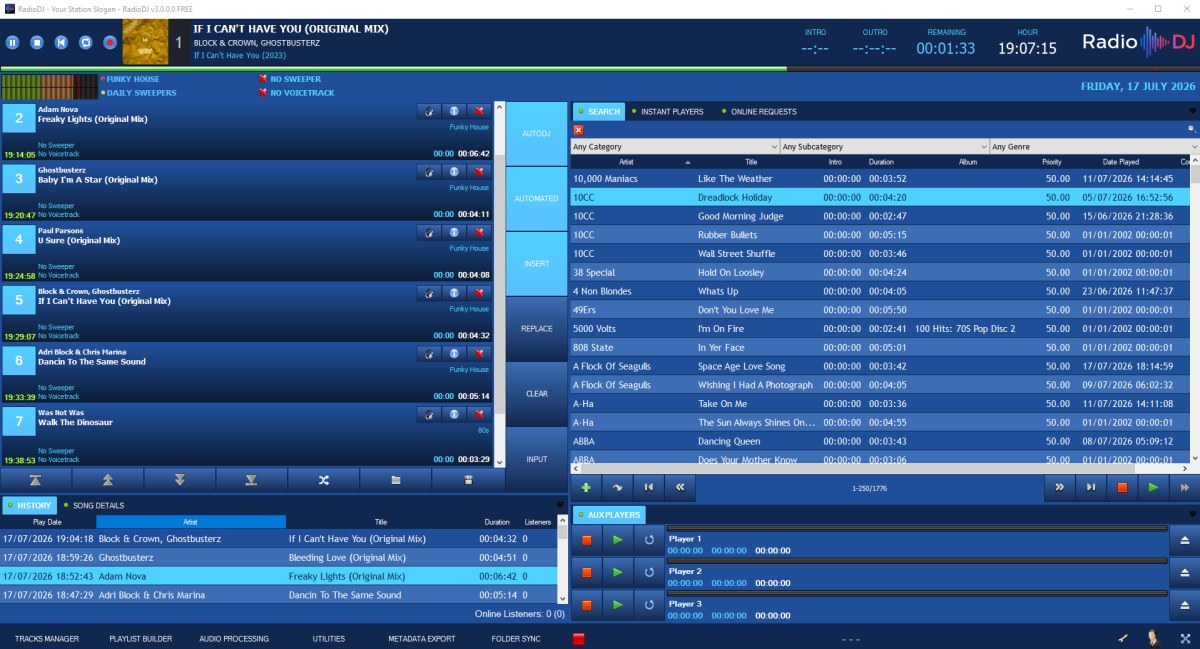Pause the currently playing track
Viewport: 1200px width, 649px height.
tap(13, 42)
